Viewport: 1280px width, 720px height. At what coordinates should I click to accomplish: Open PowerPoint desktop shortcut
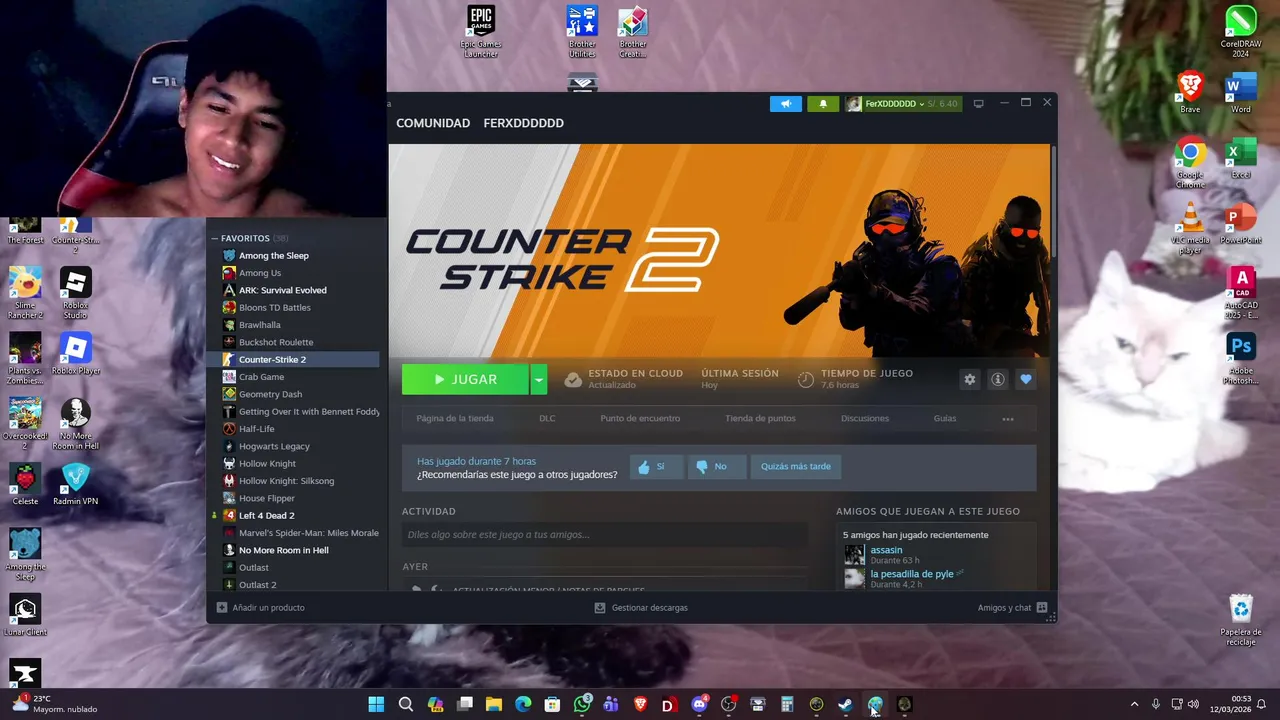click(1240, 223)
